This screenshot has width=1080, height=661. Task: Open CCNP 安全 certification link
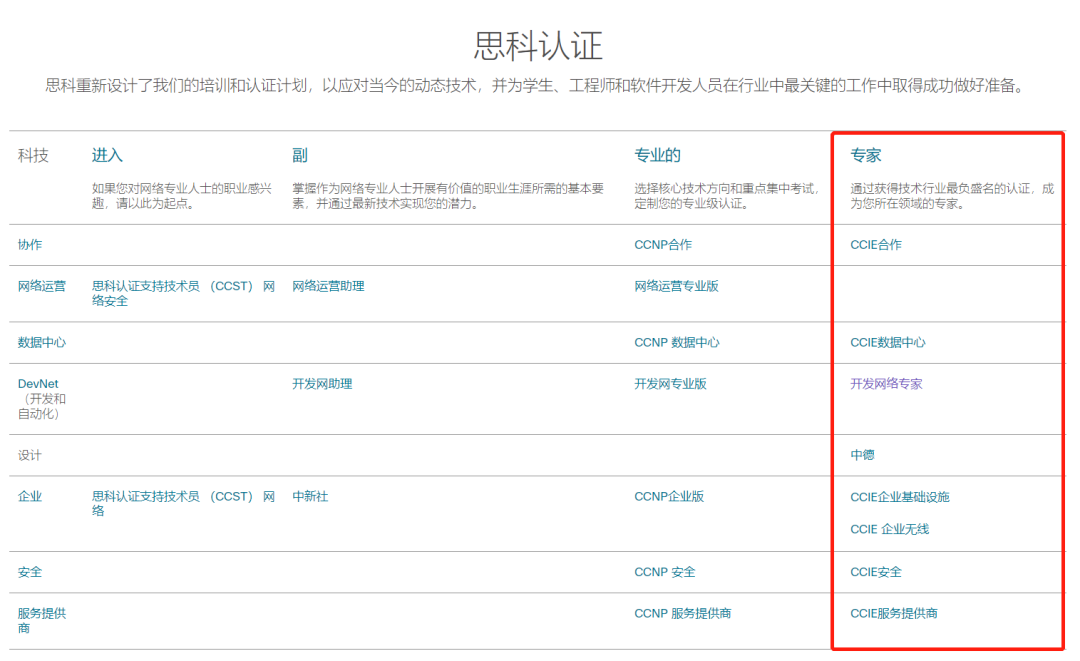665,572
